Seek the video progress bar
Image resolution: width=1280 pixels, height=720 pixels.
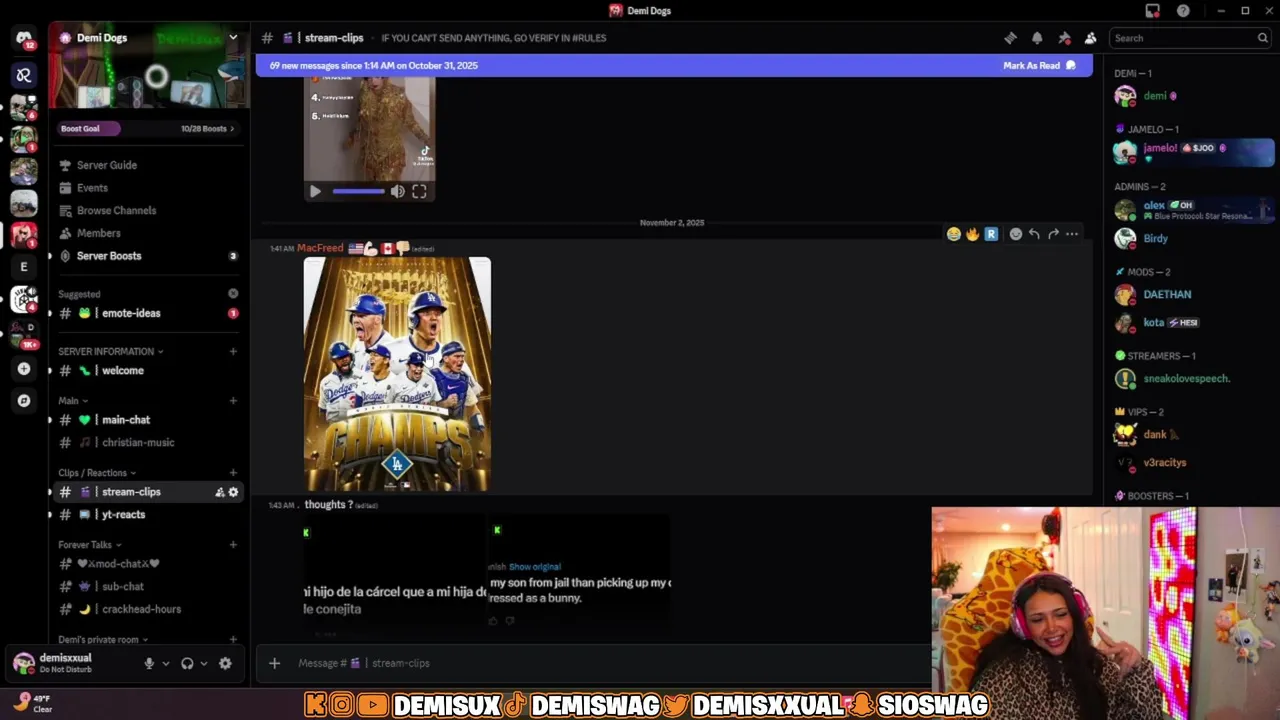coord(358,191)
